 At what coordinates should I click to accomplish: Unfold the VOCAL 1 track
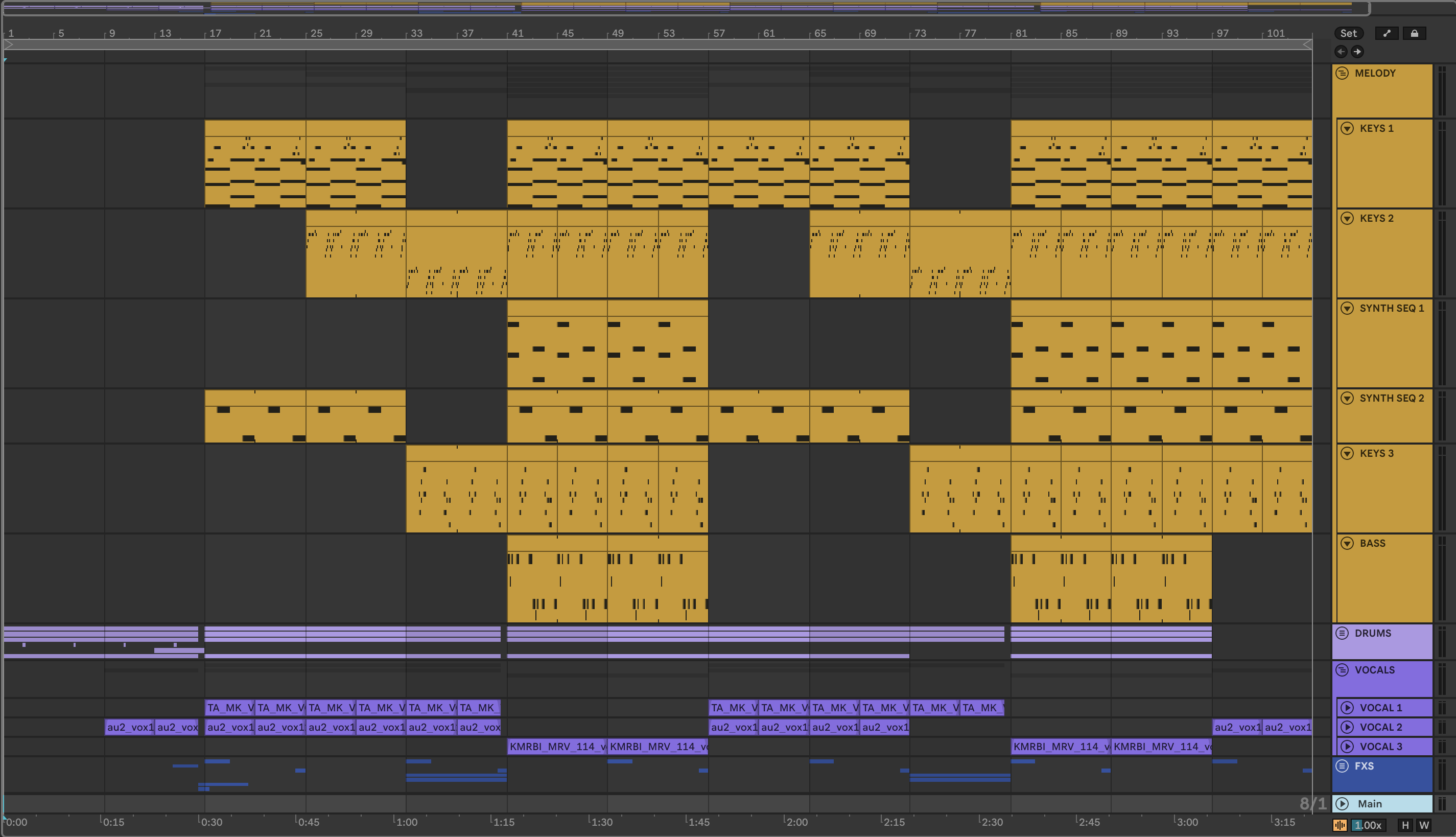coord(1347,708)
